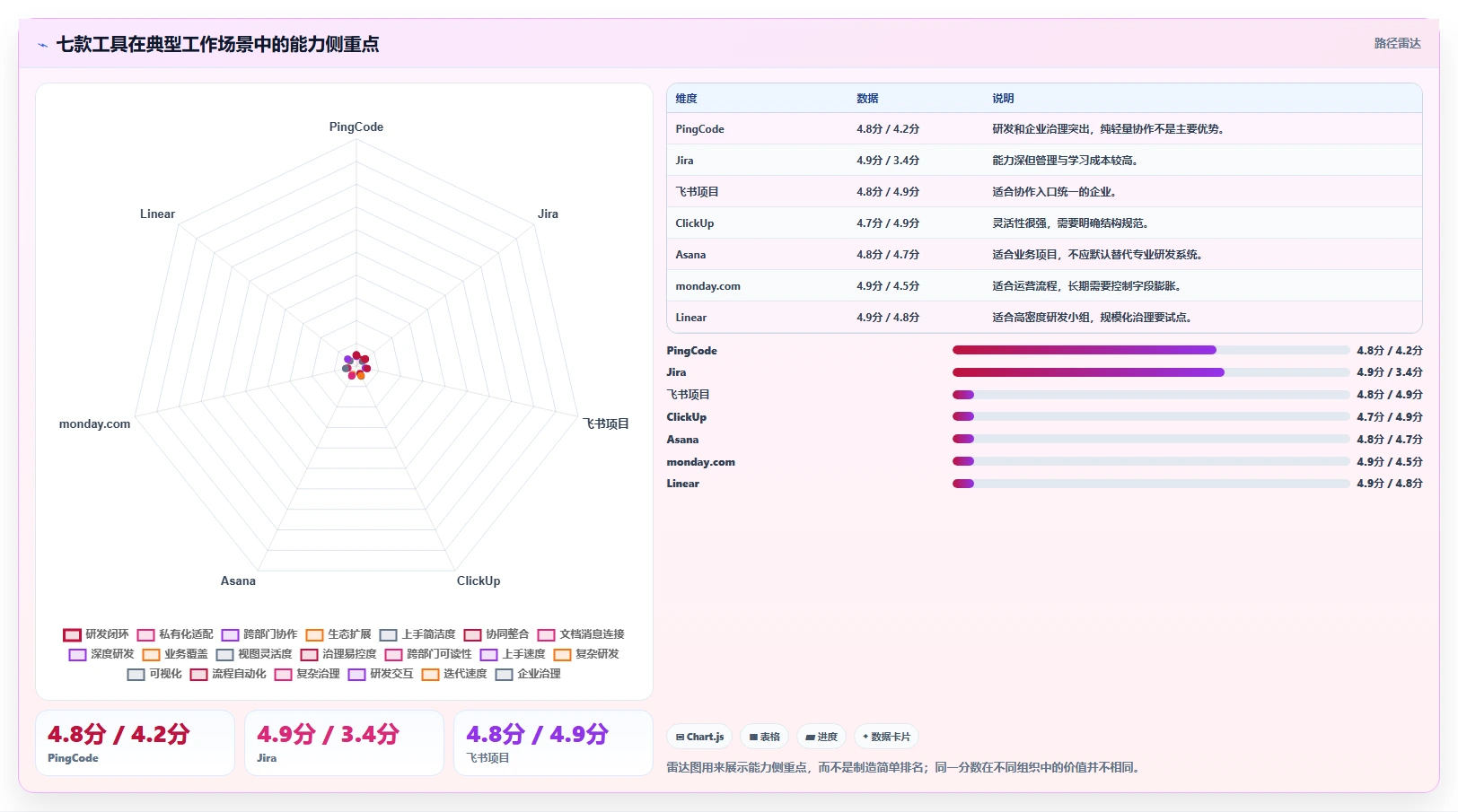Click the monday.com axis label on radar
This screenshot has height=812, width=1458.
point(94,423)
